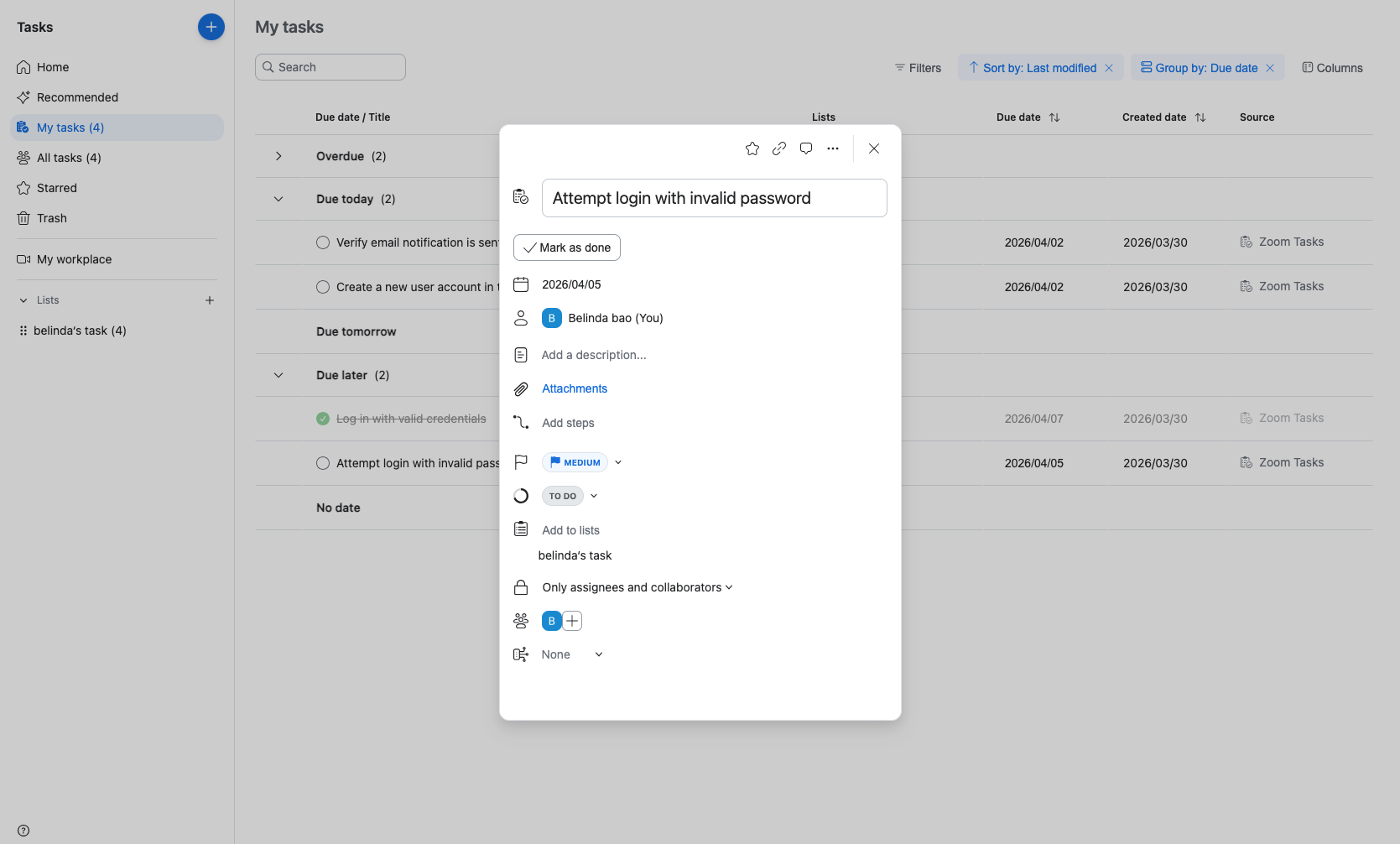This screenshot has width=1400, height=844.
Task: Click the due date 2026/04/05 in dialog
Action: 571,284
